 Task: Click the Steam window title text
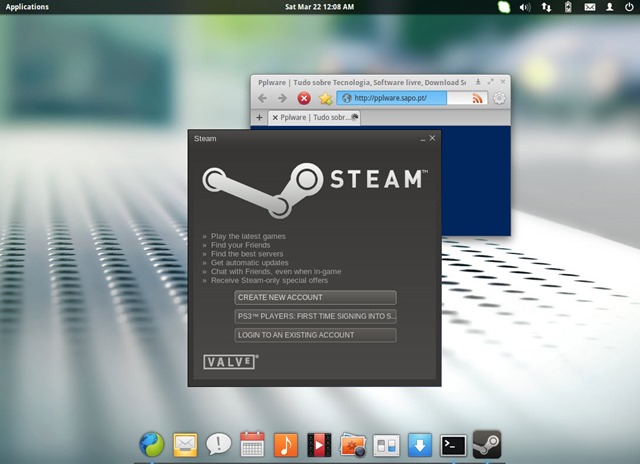coord(205,139)
